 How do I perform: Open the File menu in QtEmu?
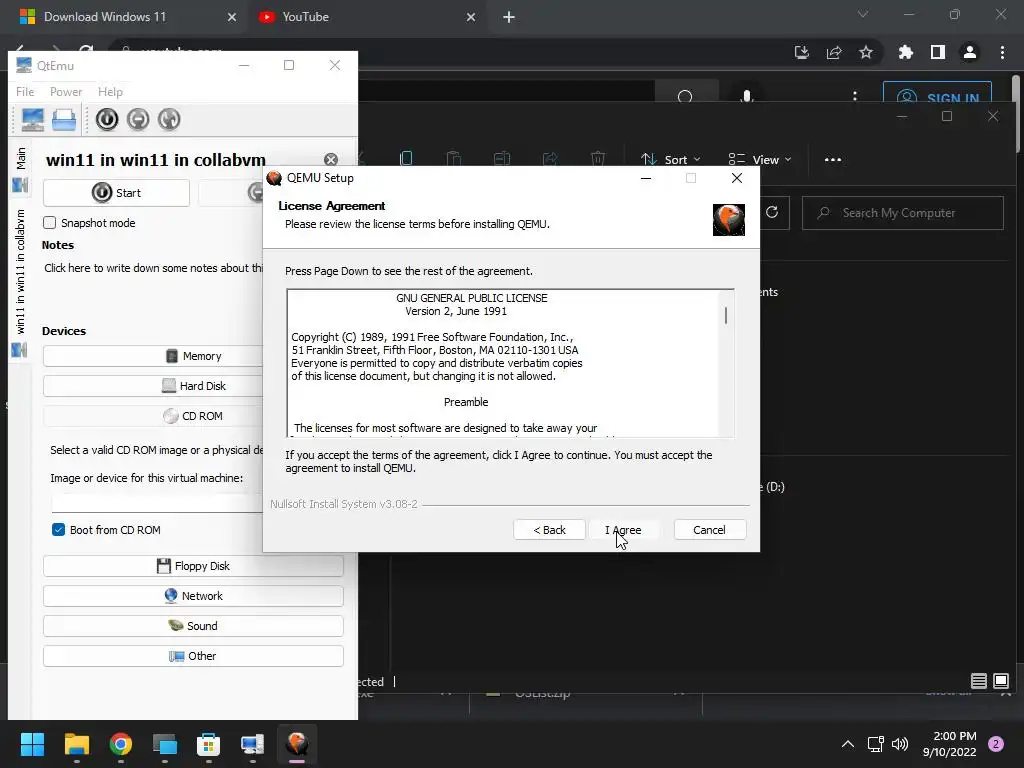click(25, 91)
